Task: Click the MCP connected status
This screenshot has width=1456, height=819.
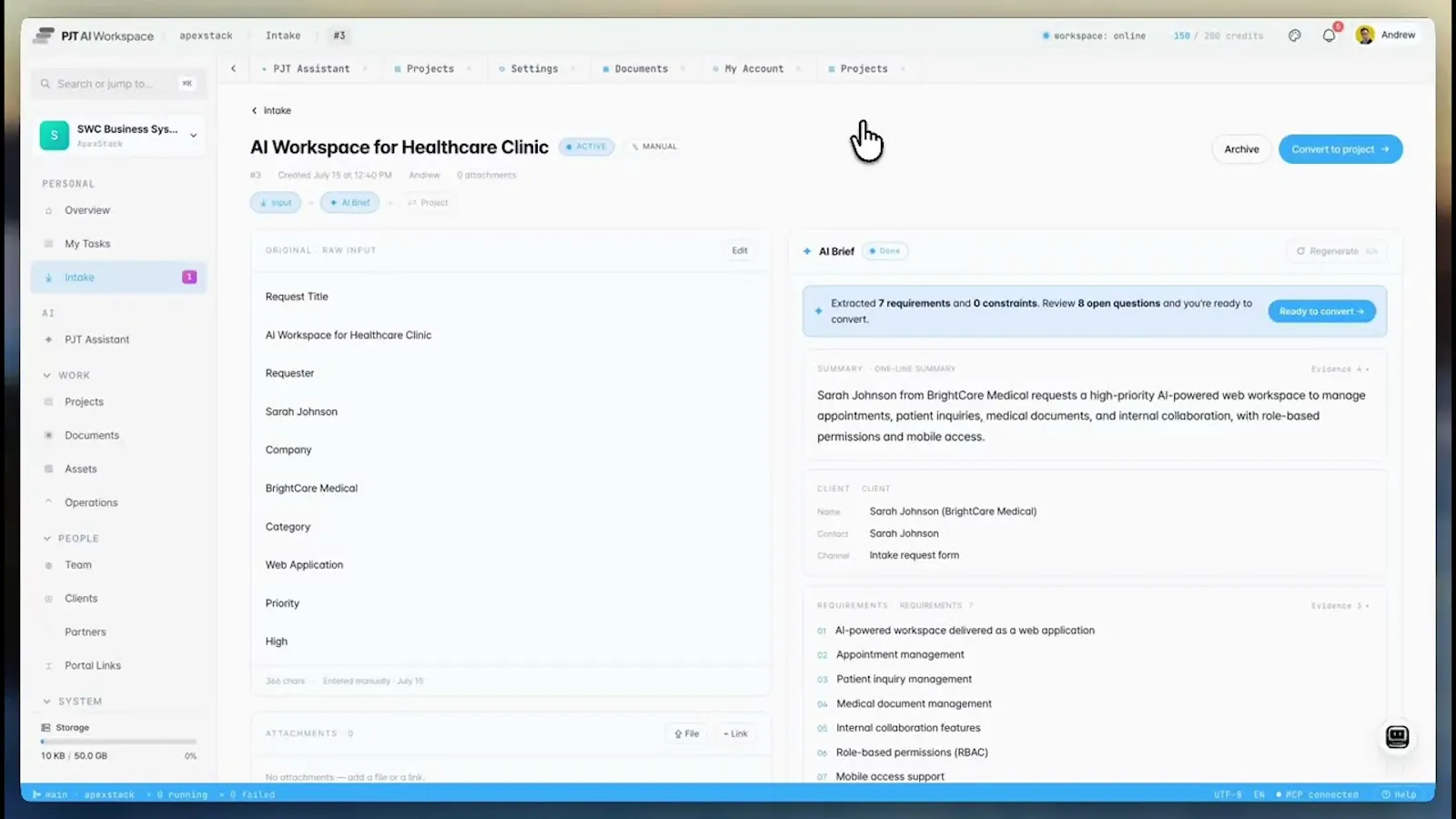Action: tap(1317, 794)
